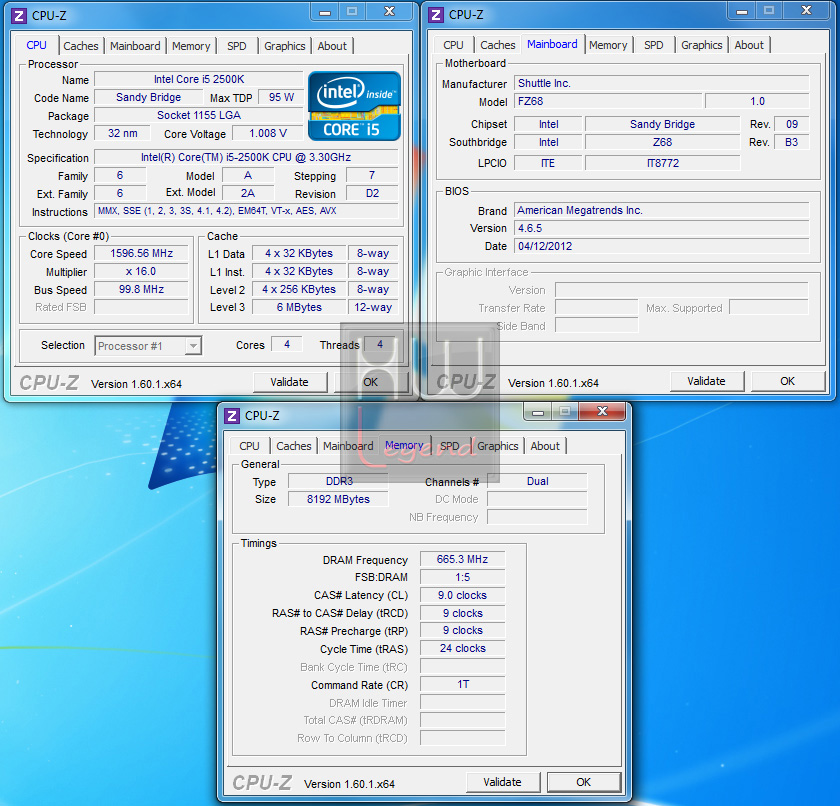This screenshot has width=840, height=806.
Task: Click the LPCIO value 'IT8772'
Action: [662, 163]
